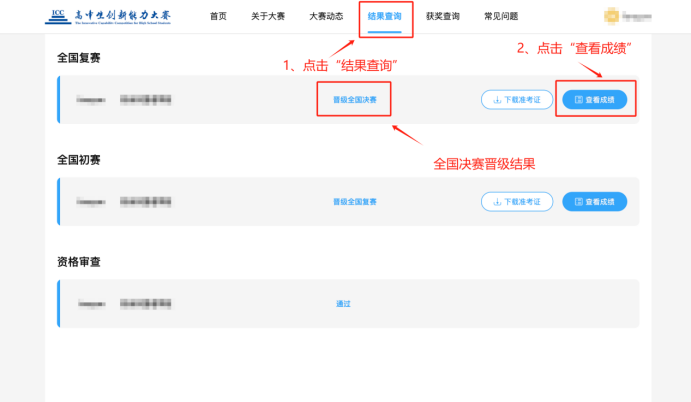
Task: Click the 通过 status under 资格审查
Action: pos(343,303)
